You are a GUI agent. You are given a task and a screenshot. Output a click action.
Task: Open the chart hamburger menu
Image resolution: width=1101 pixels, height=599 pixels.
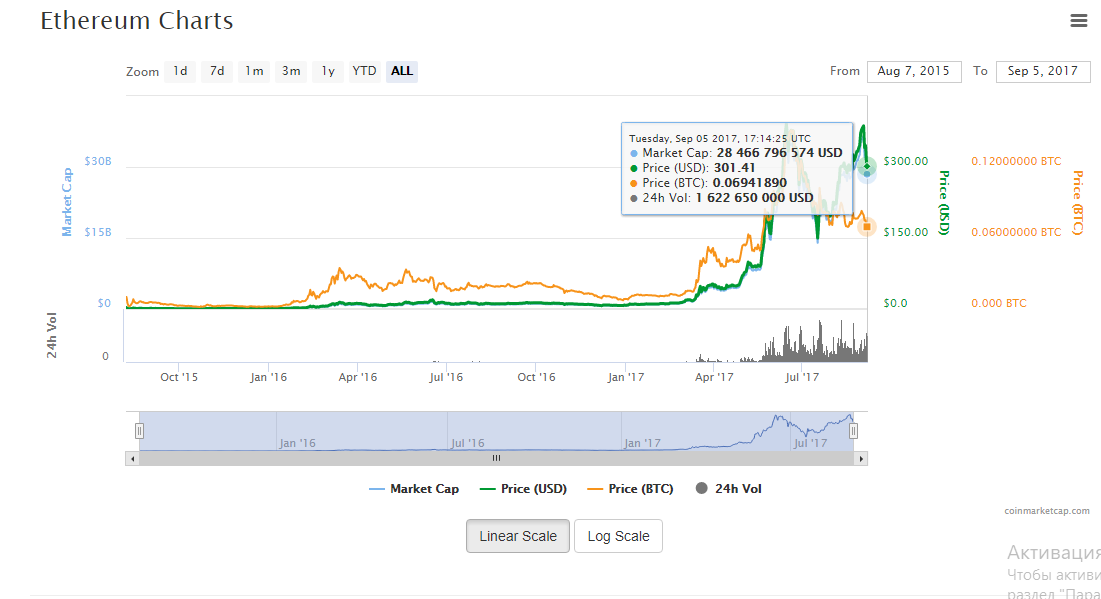click(1078, 20)
